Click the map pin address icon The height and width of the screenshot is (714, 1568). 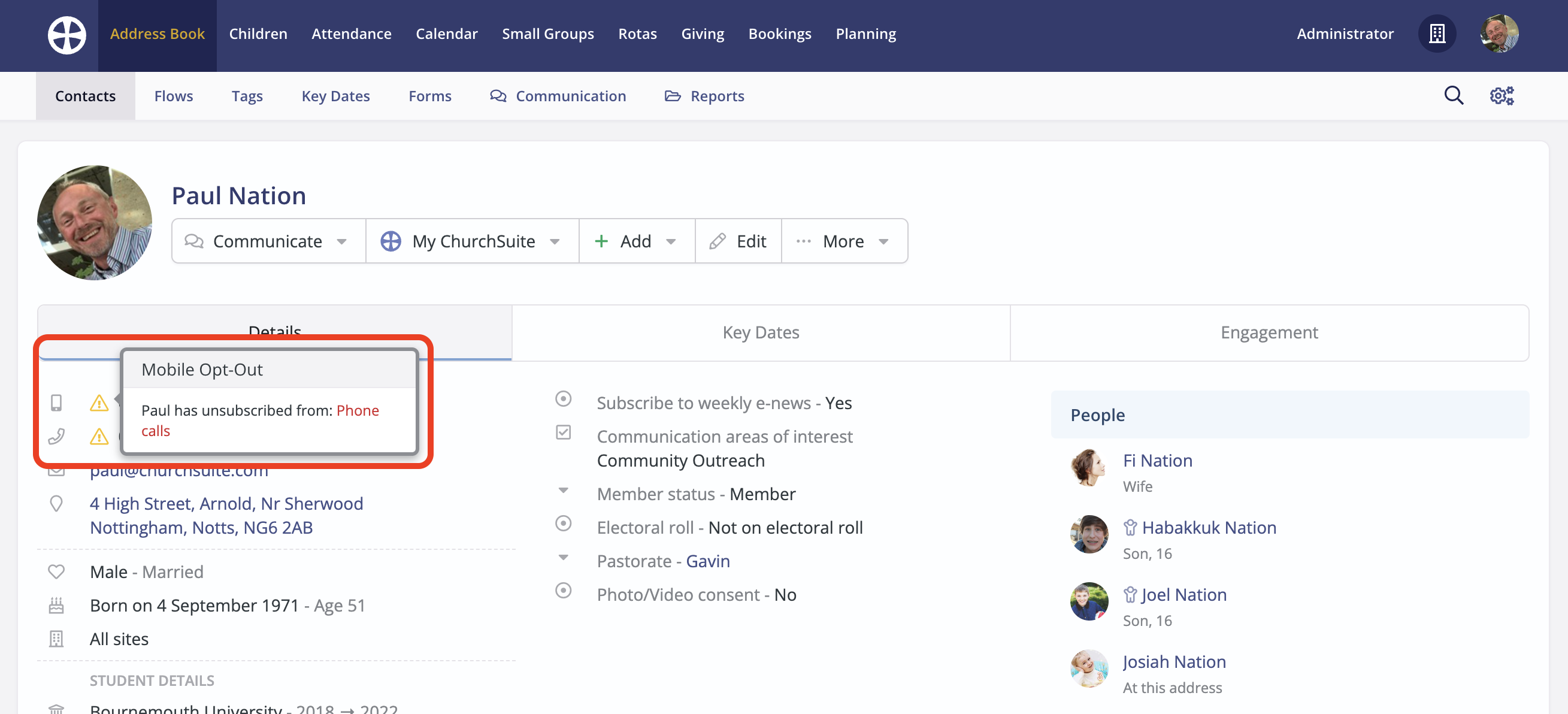(56, 504)
